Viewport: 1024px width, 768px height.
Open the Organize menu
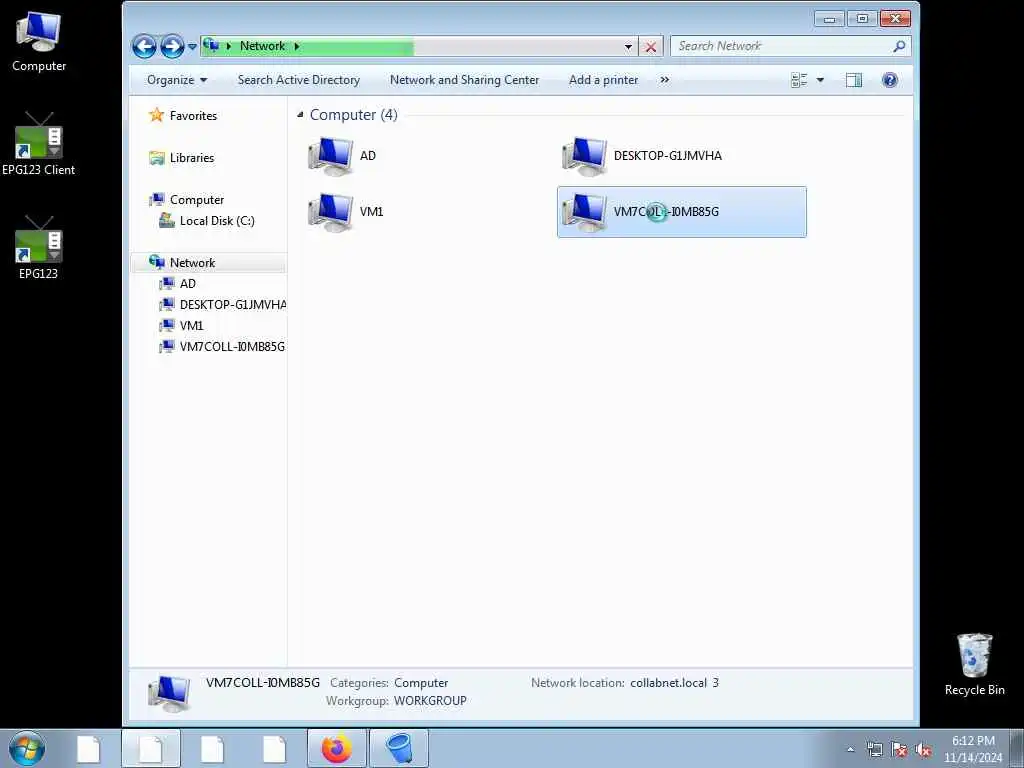(177, 80)
